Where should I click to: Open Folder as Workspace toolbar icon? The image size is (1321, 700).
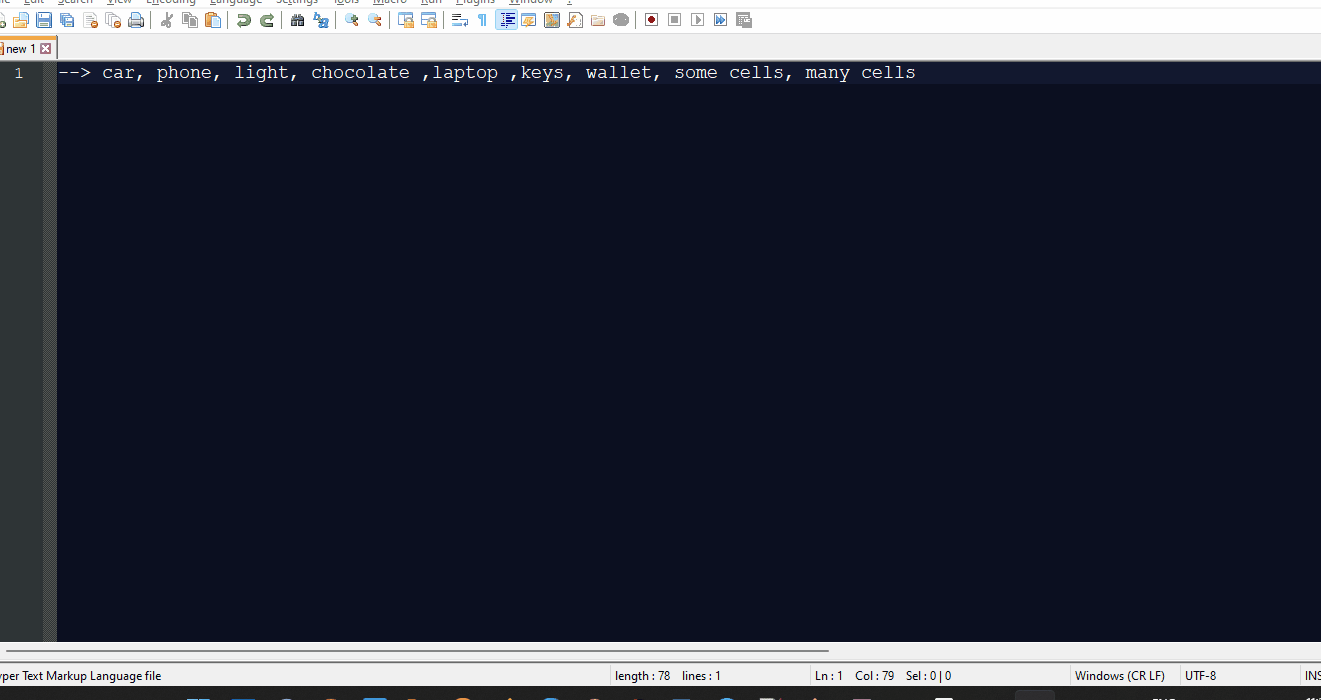pyautogui.click(x=598, y=20)
